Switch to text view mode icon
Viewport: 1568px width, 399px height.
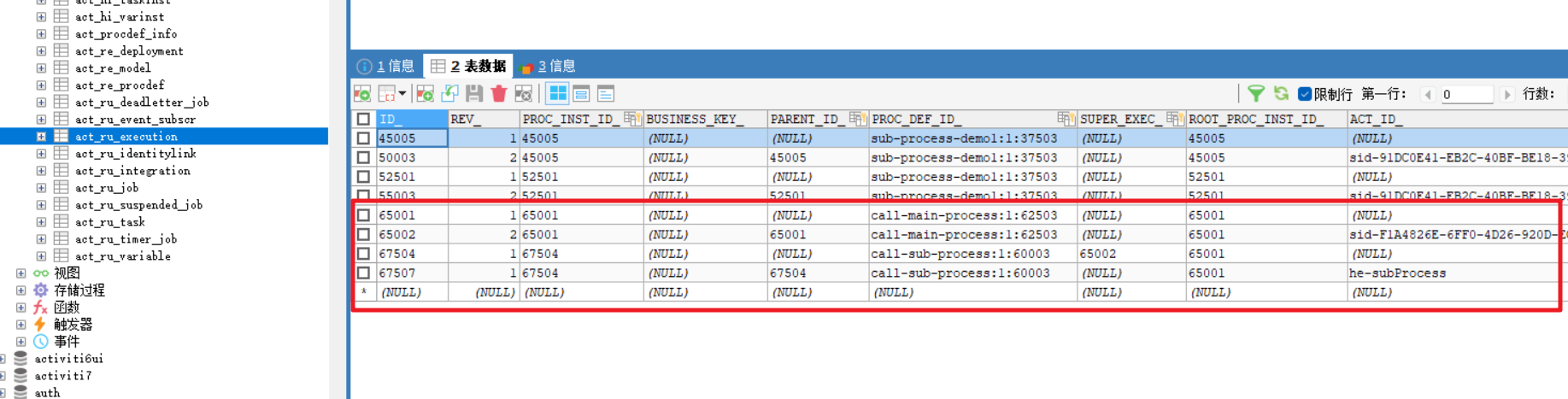pos(606,94)
